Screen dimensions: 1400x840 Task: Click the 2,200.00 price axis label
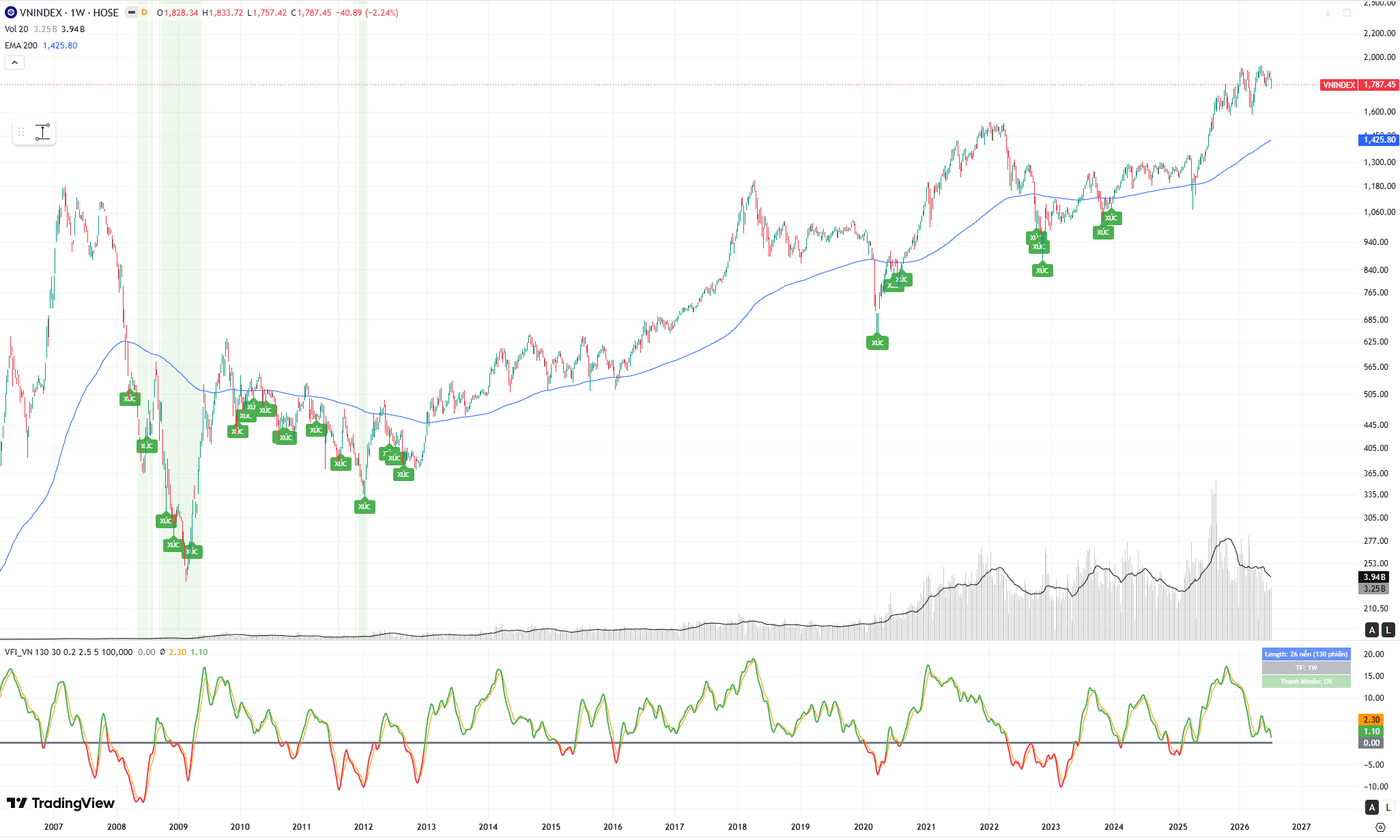pyautogui.click(x=1380, y=33)
